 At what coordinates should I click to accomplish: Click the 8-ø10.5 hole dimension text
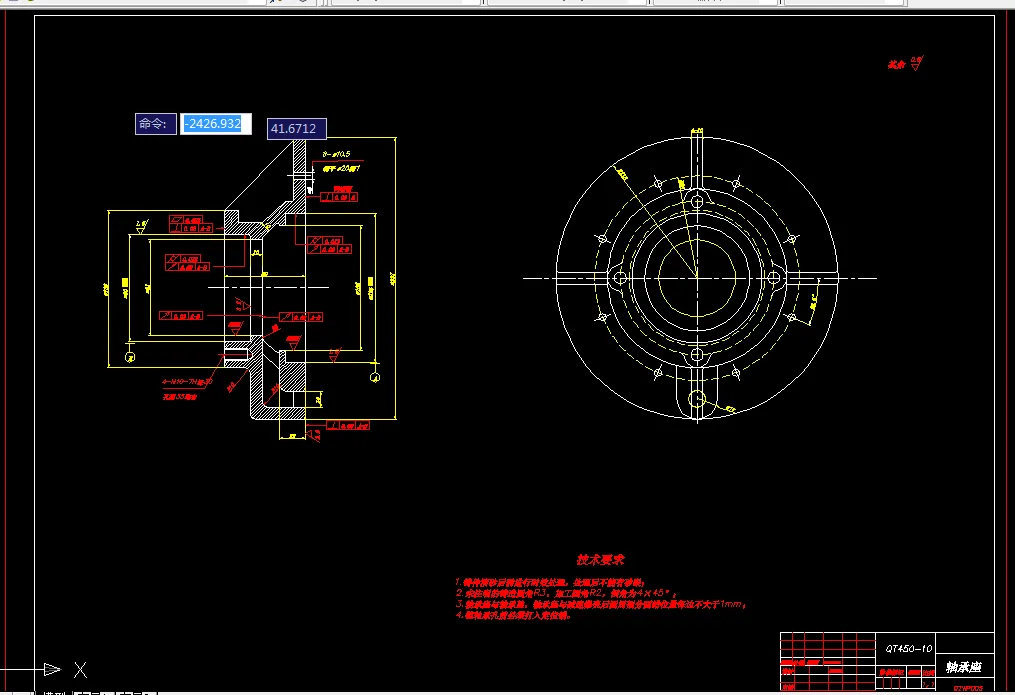pyautogui.click(x=336, y=154)
